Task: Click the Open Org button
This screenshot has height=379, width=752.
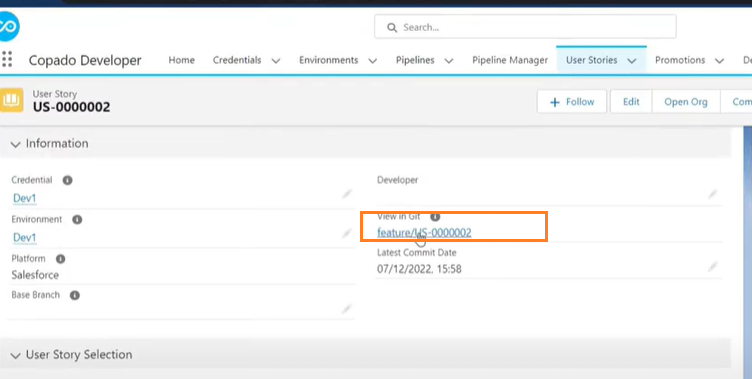Action: pyautogui.click(x=686, y=102)
